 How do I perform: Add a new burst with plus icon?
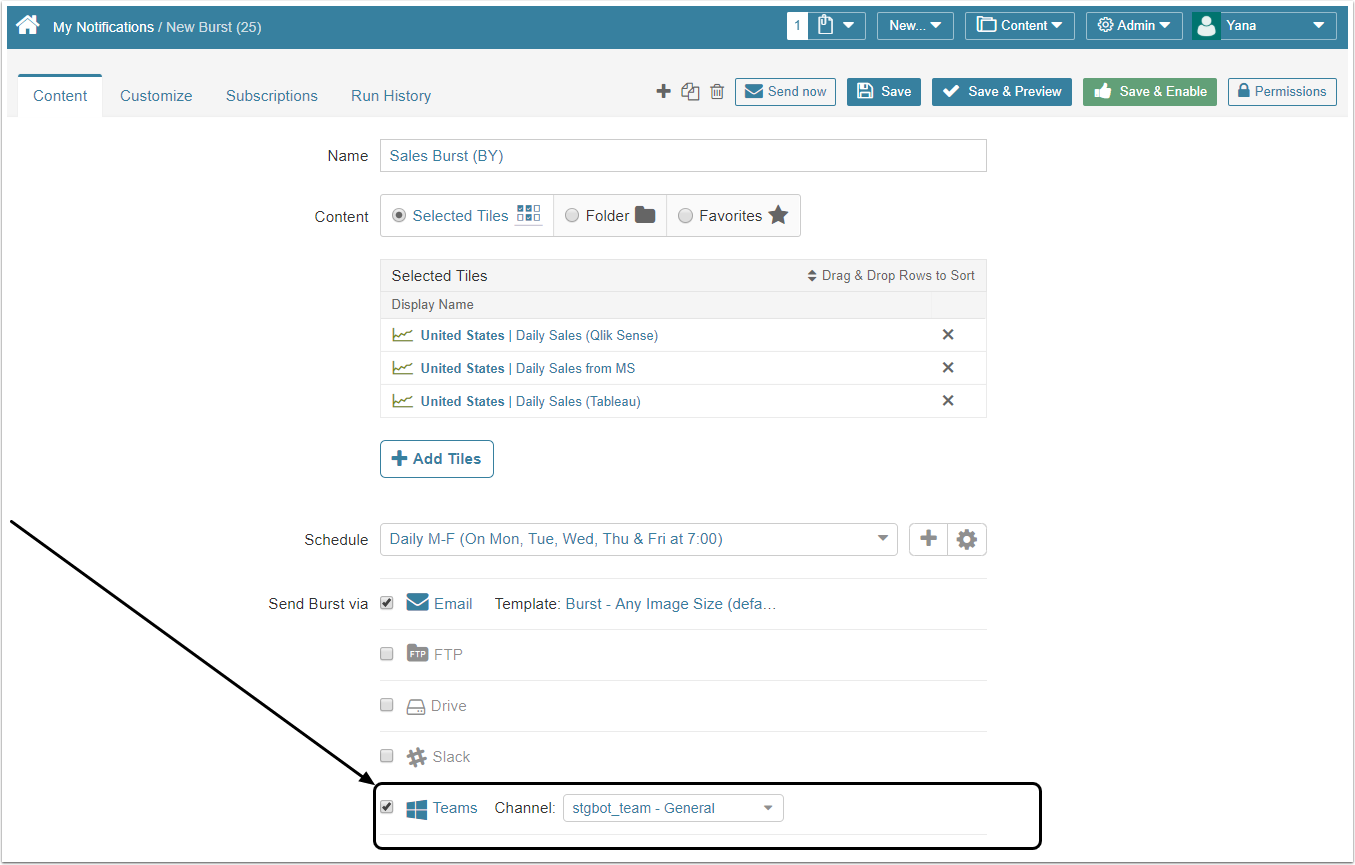(x=663, y=92)
